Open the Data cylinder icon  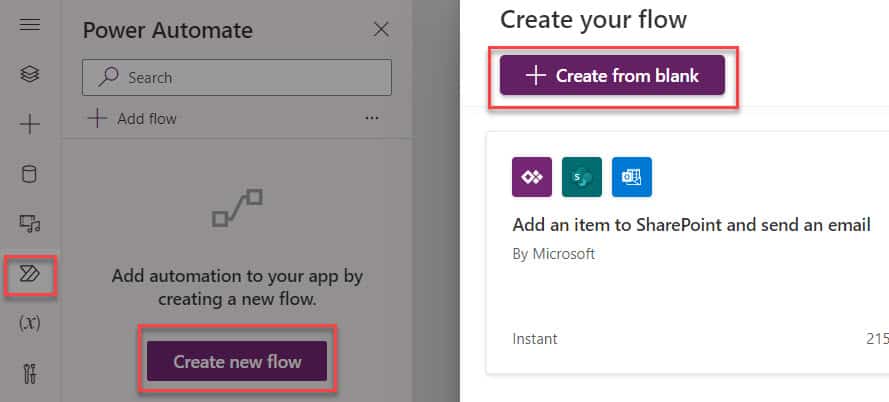click(29, 174)
